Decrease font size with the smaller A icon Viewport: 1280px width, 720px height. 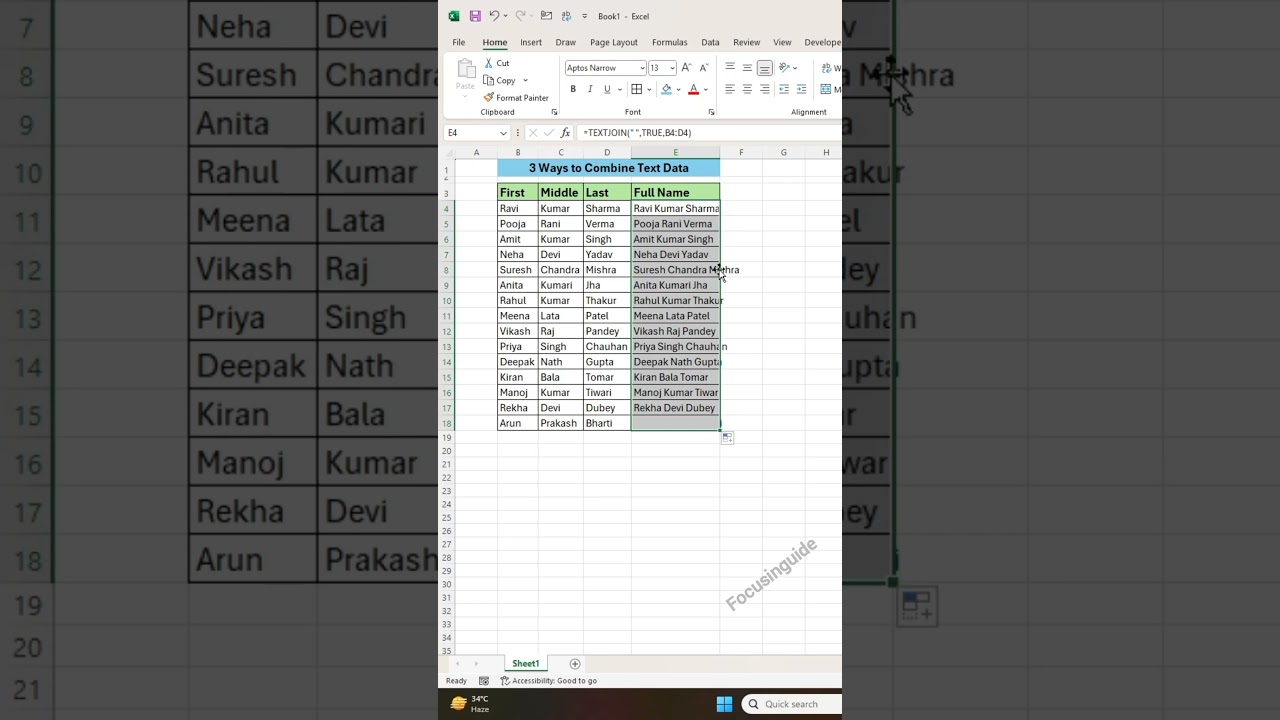[703, 68]
